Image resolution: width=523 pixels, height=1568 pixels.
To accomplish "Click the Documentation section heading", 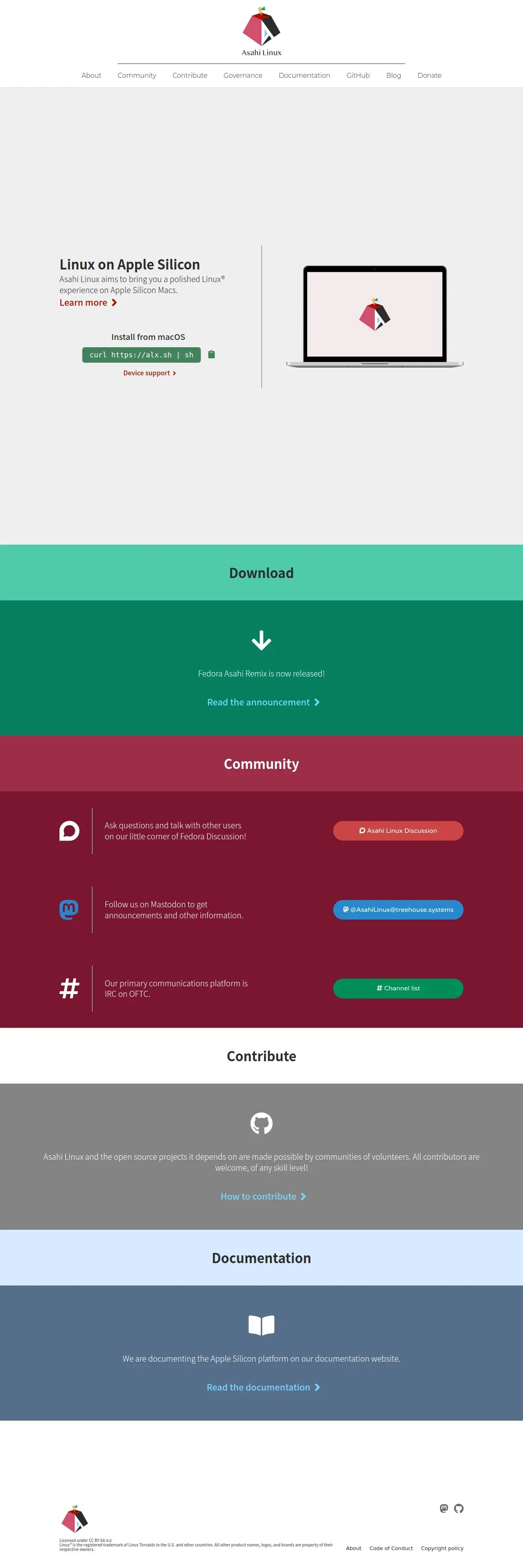I will (261, 1258).
